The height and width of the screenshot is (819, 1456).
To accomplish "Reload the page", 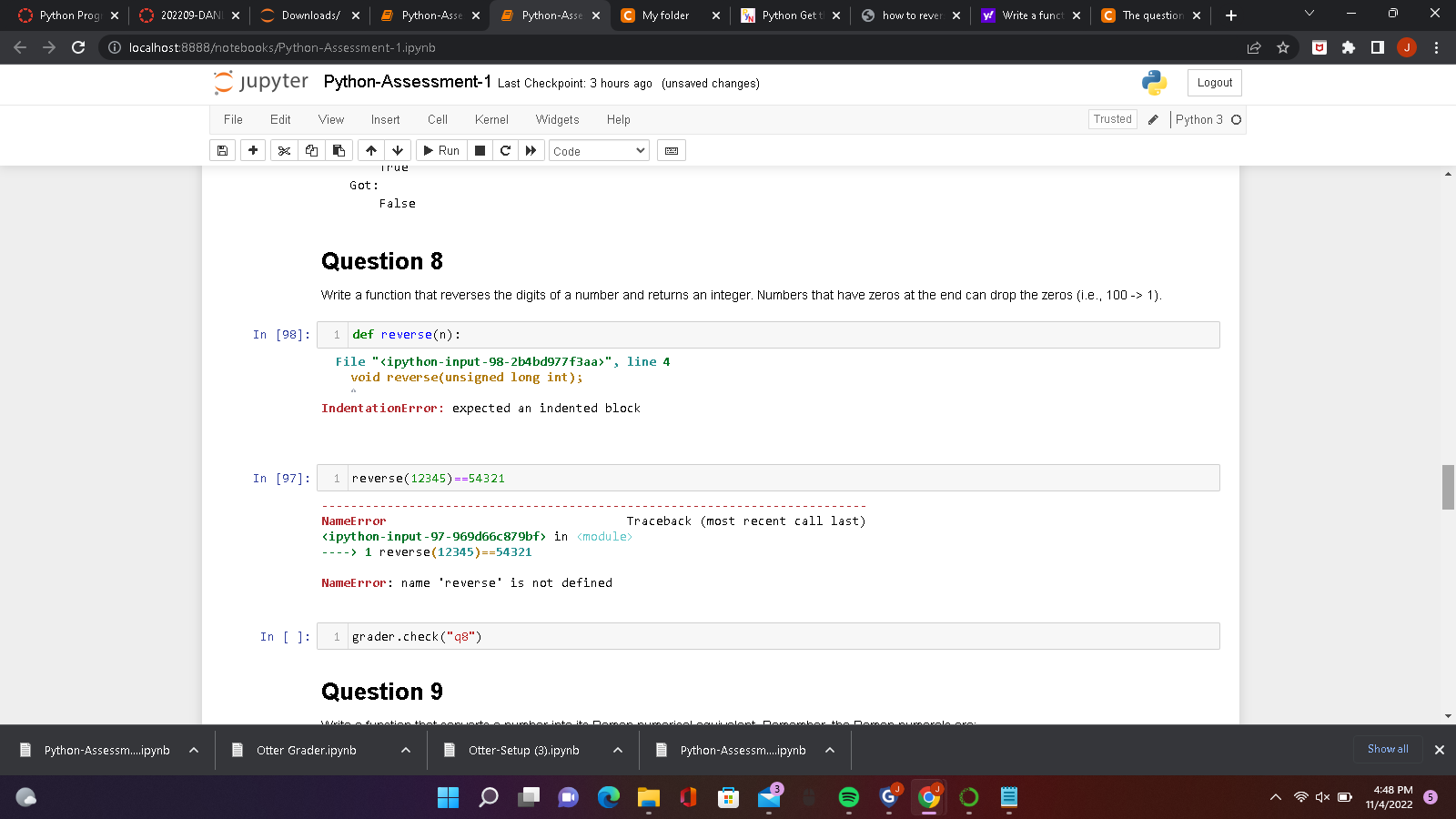I will (78, 47).
